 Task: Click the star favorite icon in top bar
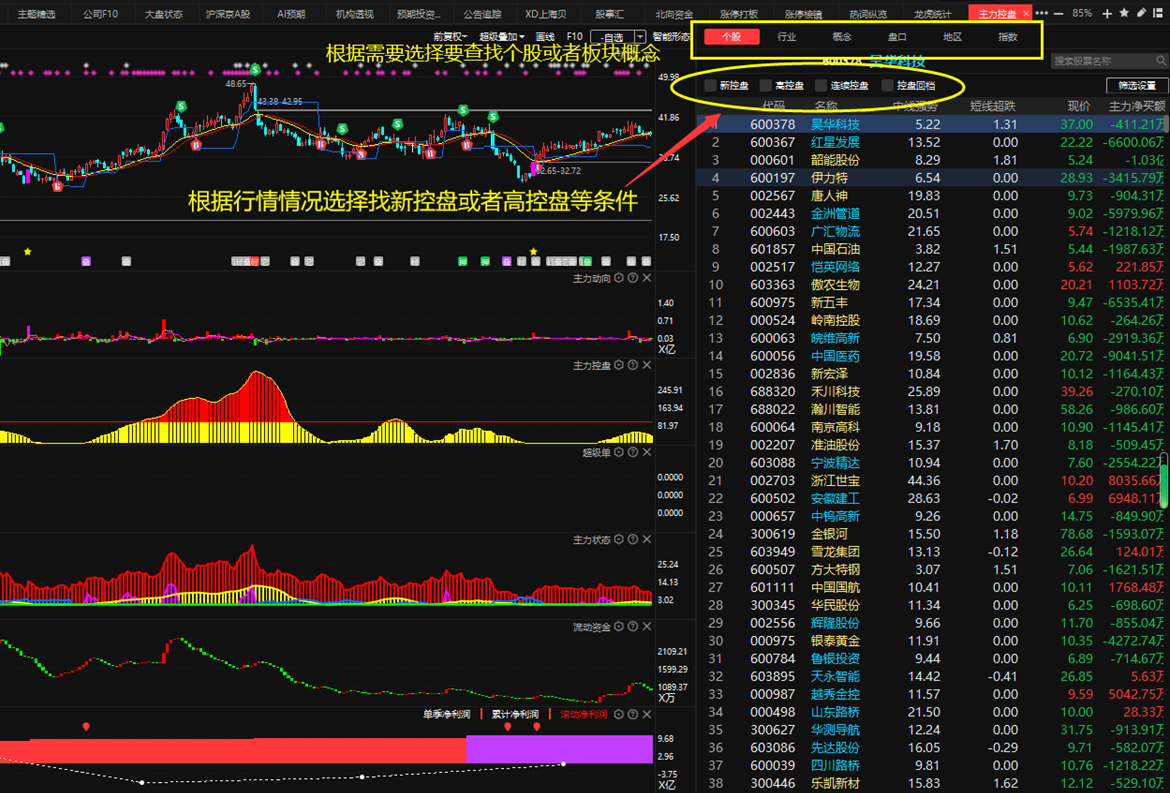pyautogui.click(x=1124, y=13)
